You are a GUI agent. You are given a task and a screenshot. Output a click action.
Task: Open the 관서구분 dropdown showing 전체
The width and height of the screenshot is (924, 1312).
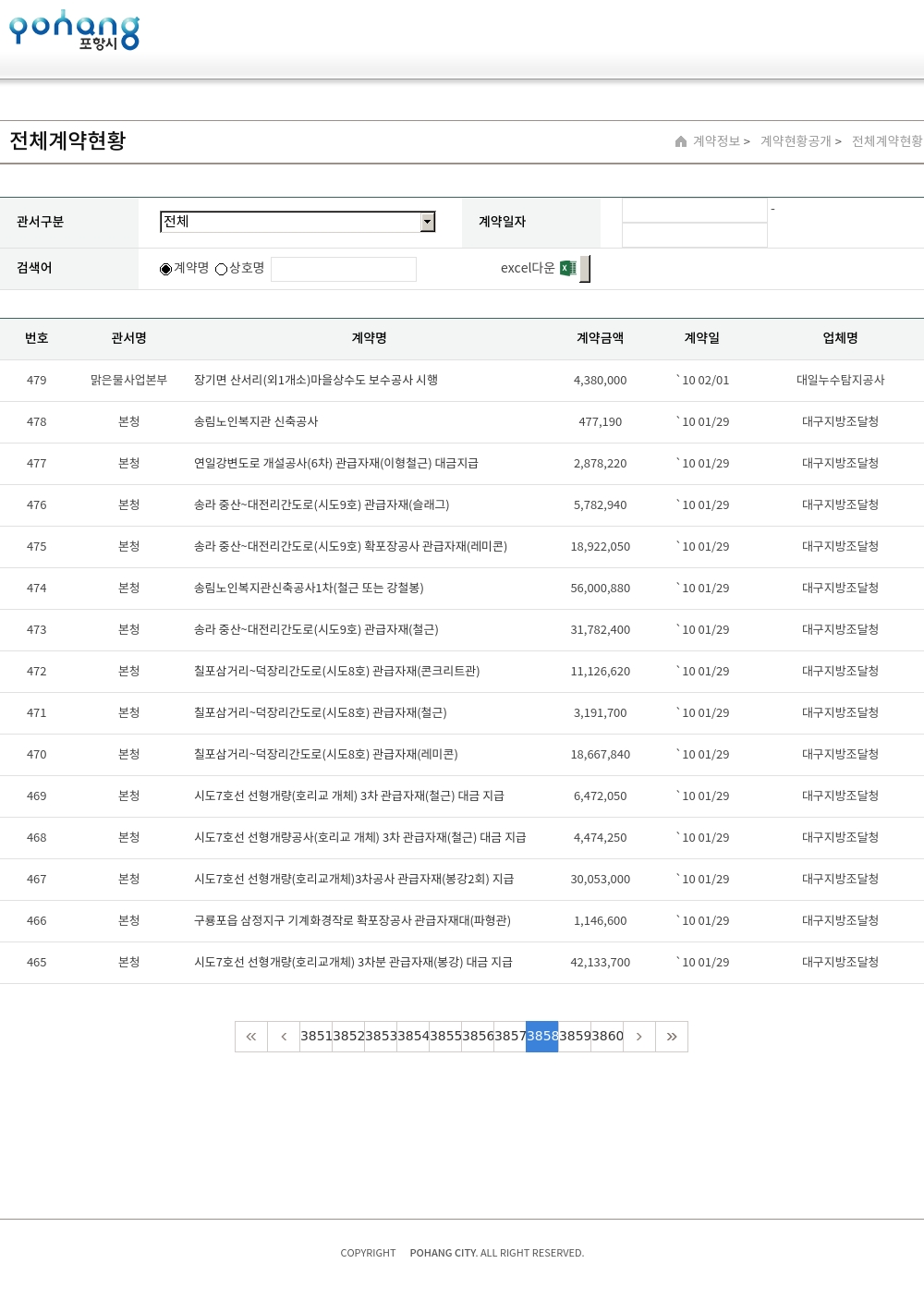coord(290,222)
